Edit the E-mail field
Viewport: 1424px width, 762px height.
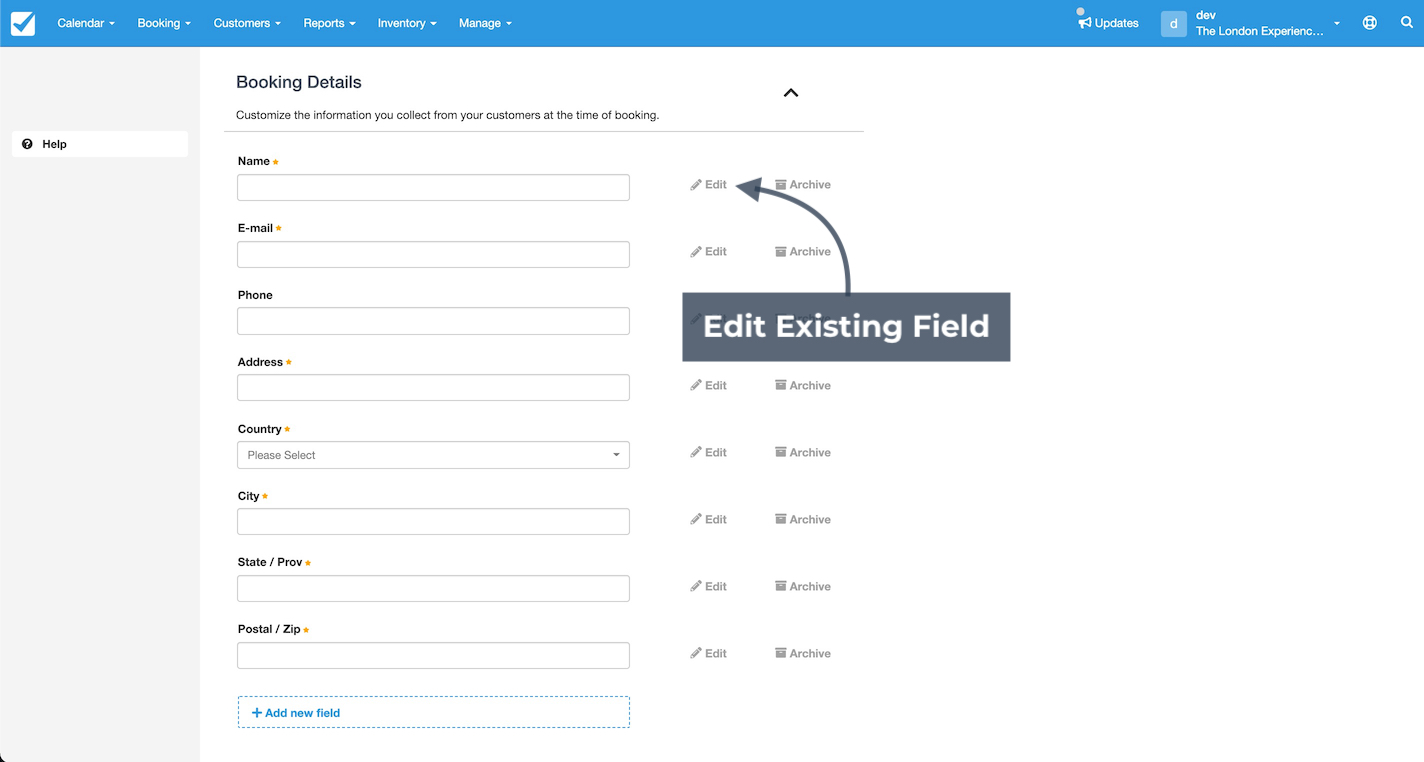click(x=708, y=252)
